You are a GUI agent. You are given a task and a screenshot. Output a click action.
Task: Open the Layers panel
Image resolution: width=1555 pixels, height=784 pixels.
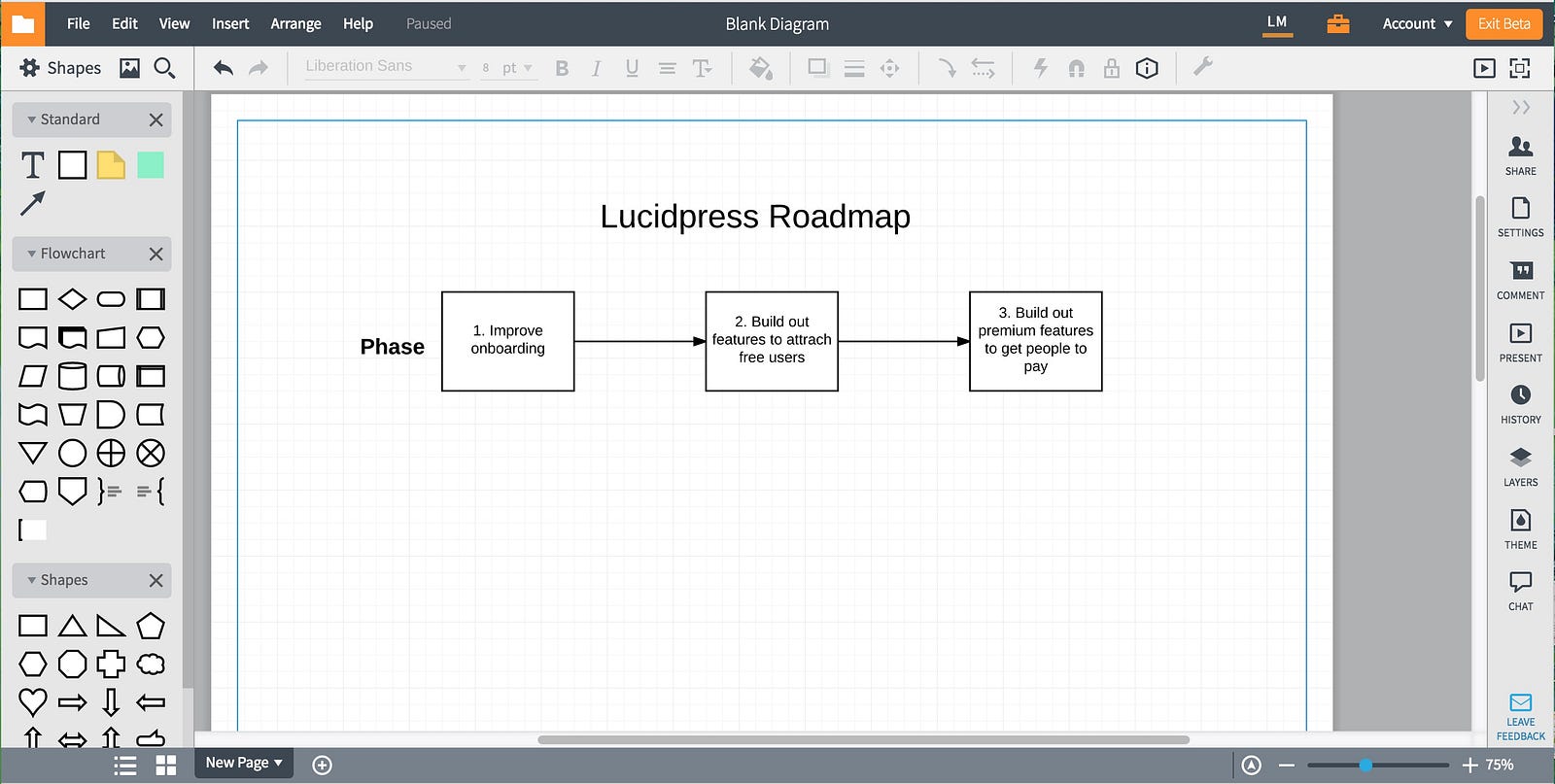coord(1521,467)
